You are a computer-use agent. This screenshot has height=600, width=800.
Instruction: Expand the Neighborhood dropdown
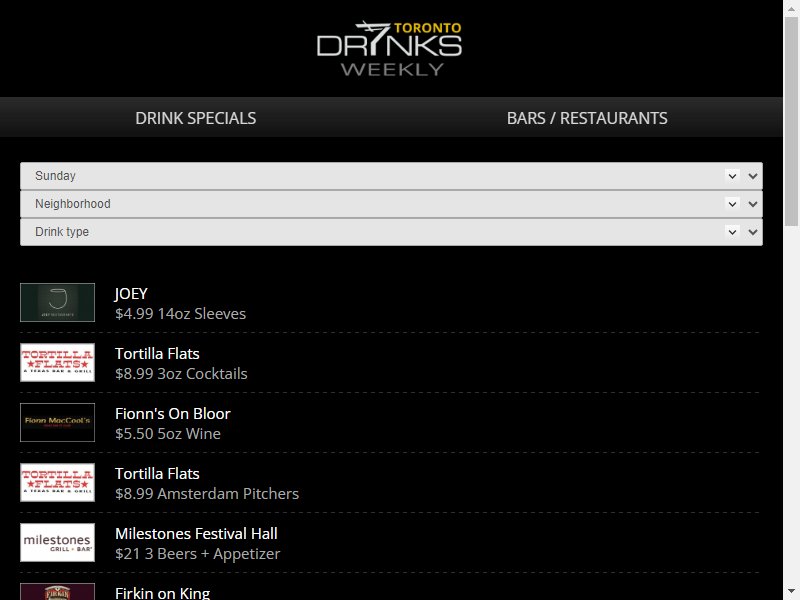tap(391, 204)
